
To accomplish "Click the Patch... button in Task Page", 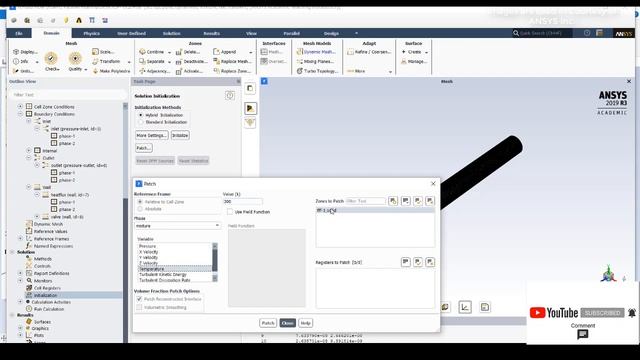I will tap(144, 148).
